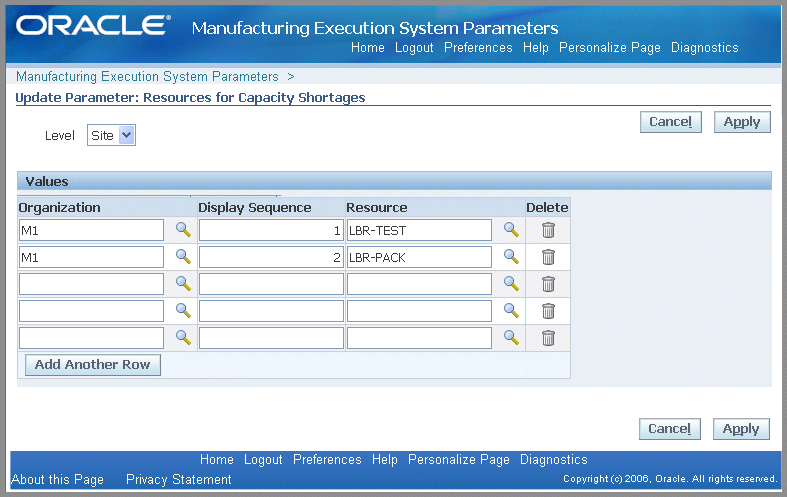Select Logout in the footer
The height and width of the screenshot is (497, 787).
[x=263, y=459]
